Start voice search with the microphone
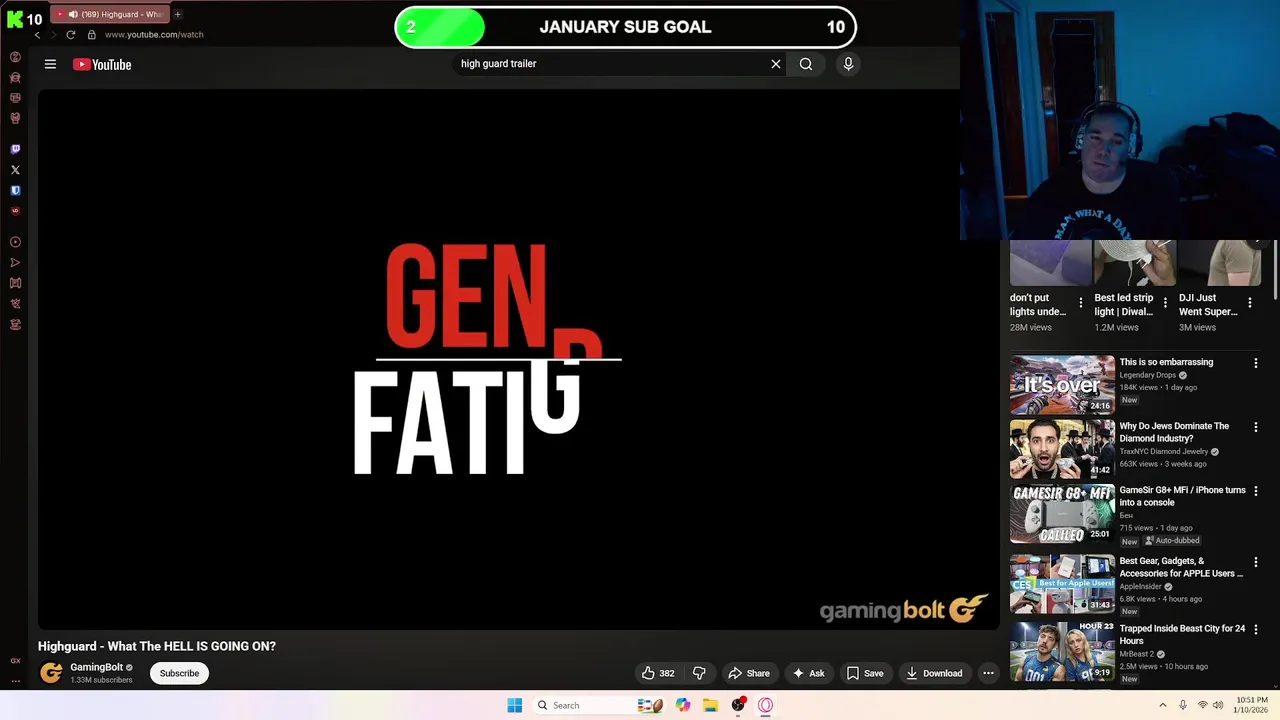 tap(848, 64)
